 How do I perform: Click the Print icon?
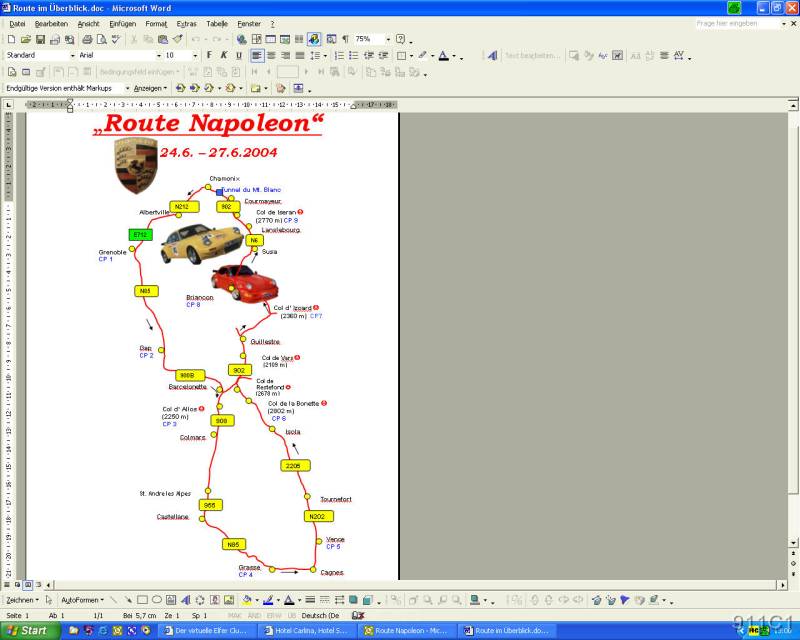tap(87, 39)
